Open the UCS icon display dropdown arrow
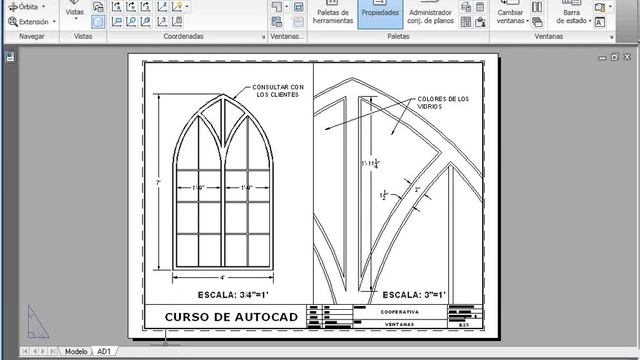The height and width of the screenshot is (360, 640). pos(187,7)
